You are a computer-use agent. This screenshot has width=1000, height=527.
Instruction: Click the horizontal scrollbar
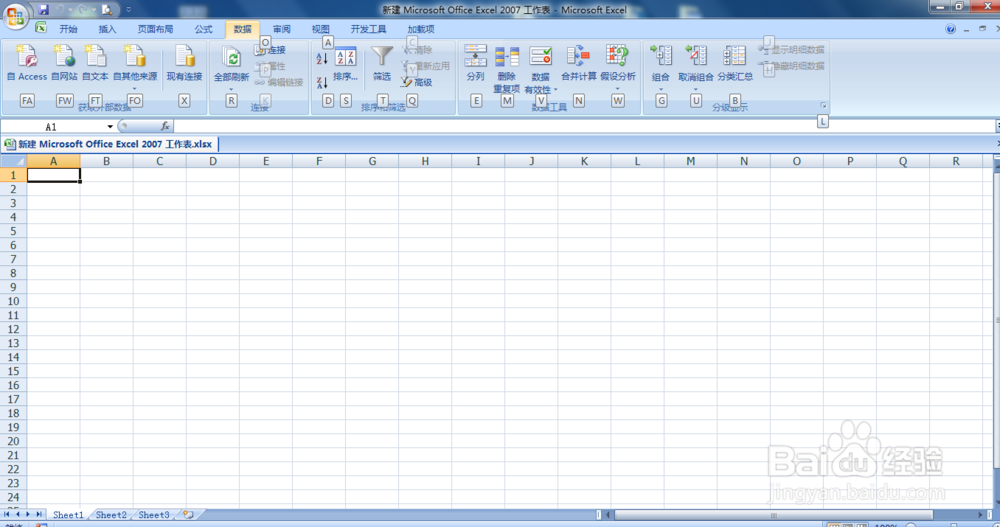point(773,515)
